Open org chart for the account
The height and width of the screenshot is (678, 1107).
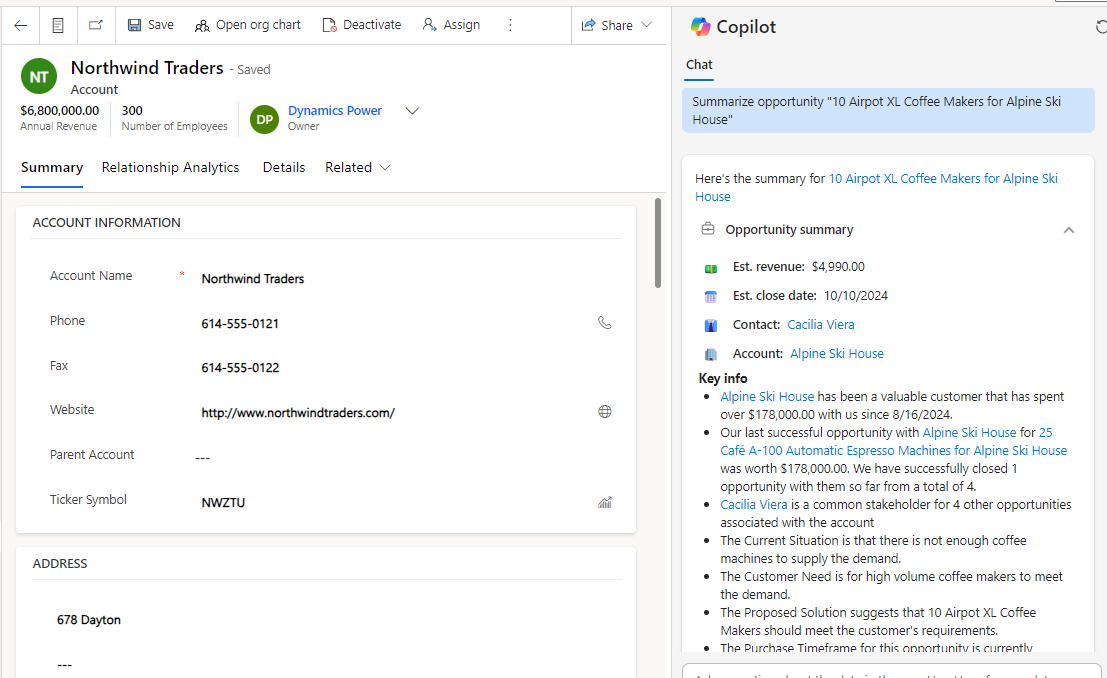(x=247, y=25)
